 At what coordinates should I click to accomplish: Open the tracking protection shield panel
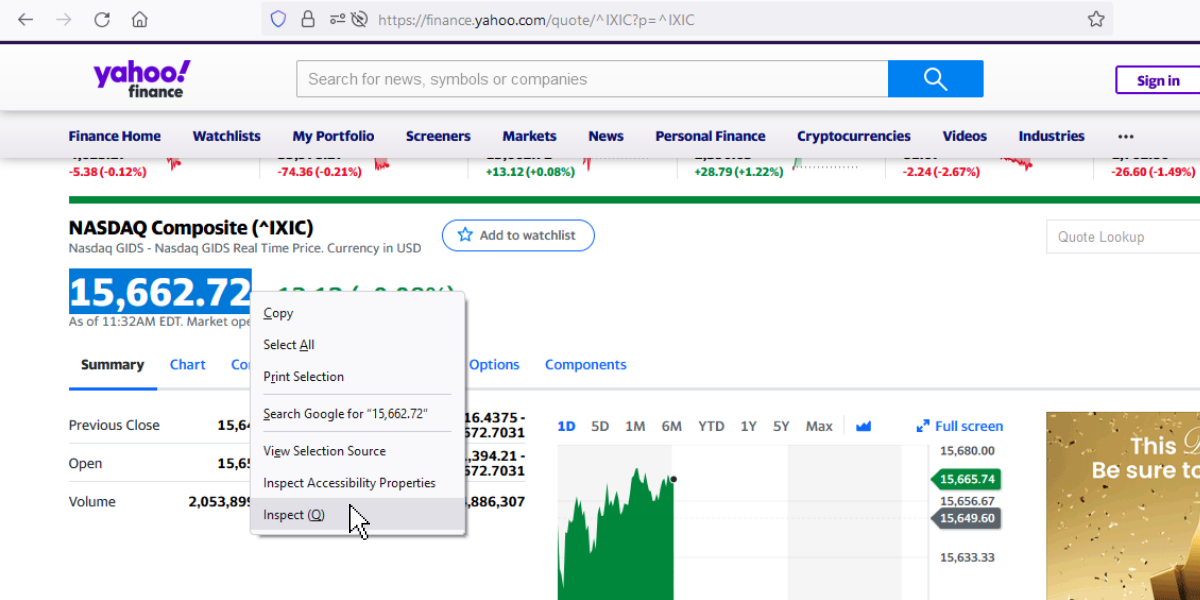(x=278, y=19)
